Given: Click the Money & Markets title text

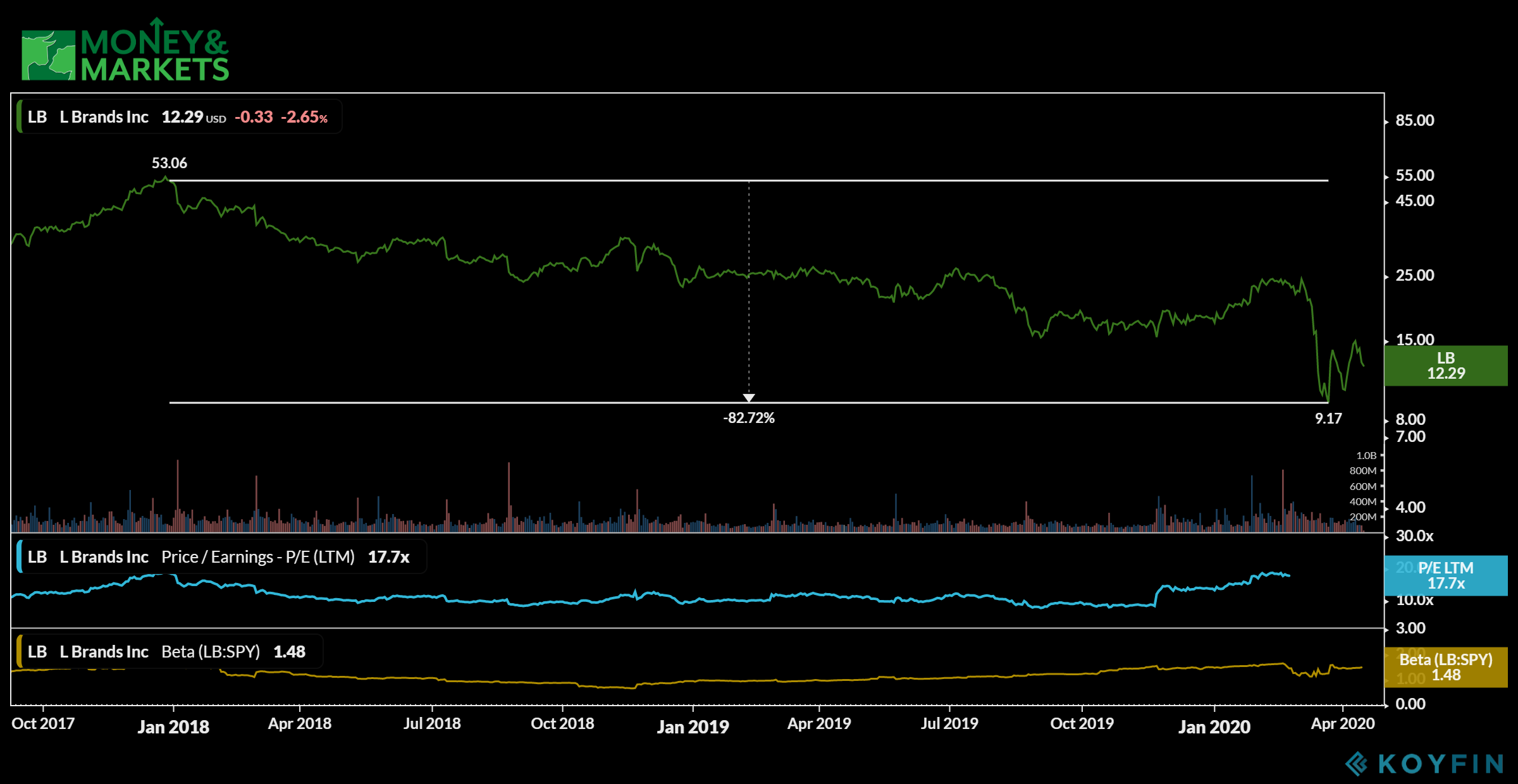Looking at the screenshot, I should click(154, 56).
